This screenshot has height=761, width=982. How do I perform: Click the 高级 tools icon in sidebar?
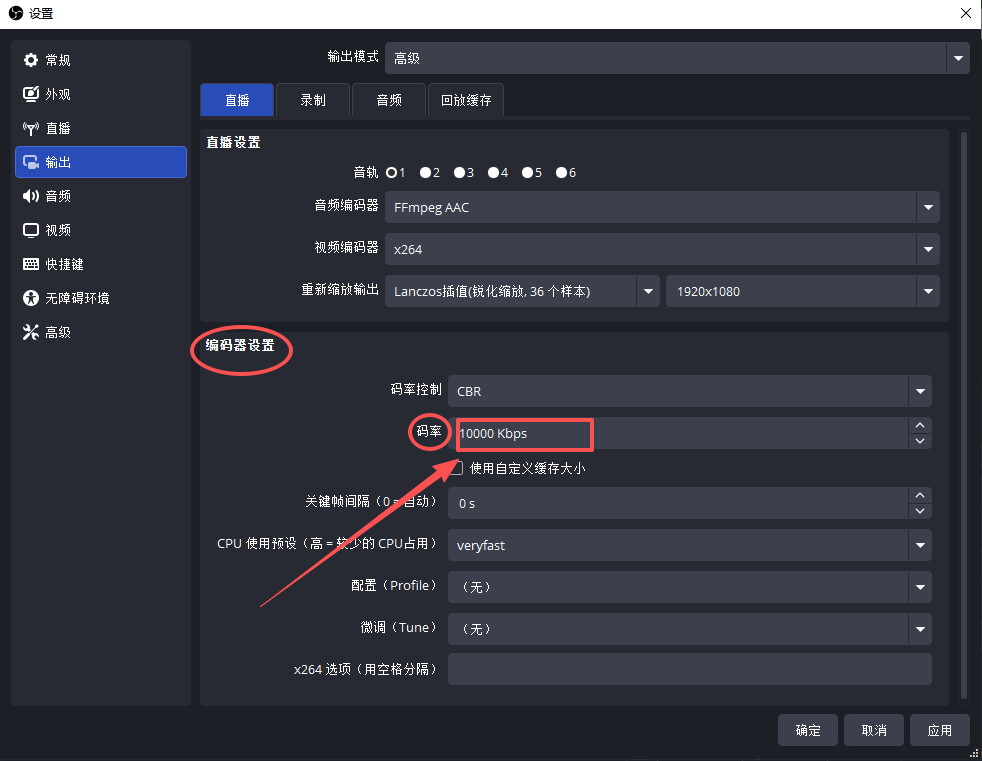pos(31,332)
